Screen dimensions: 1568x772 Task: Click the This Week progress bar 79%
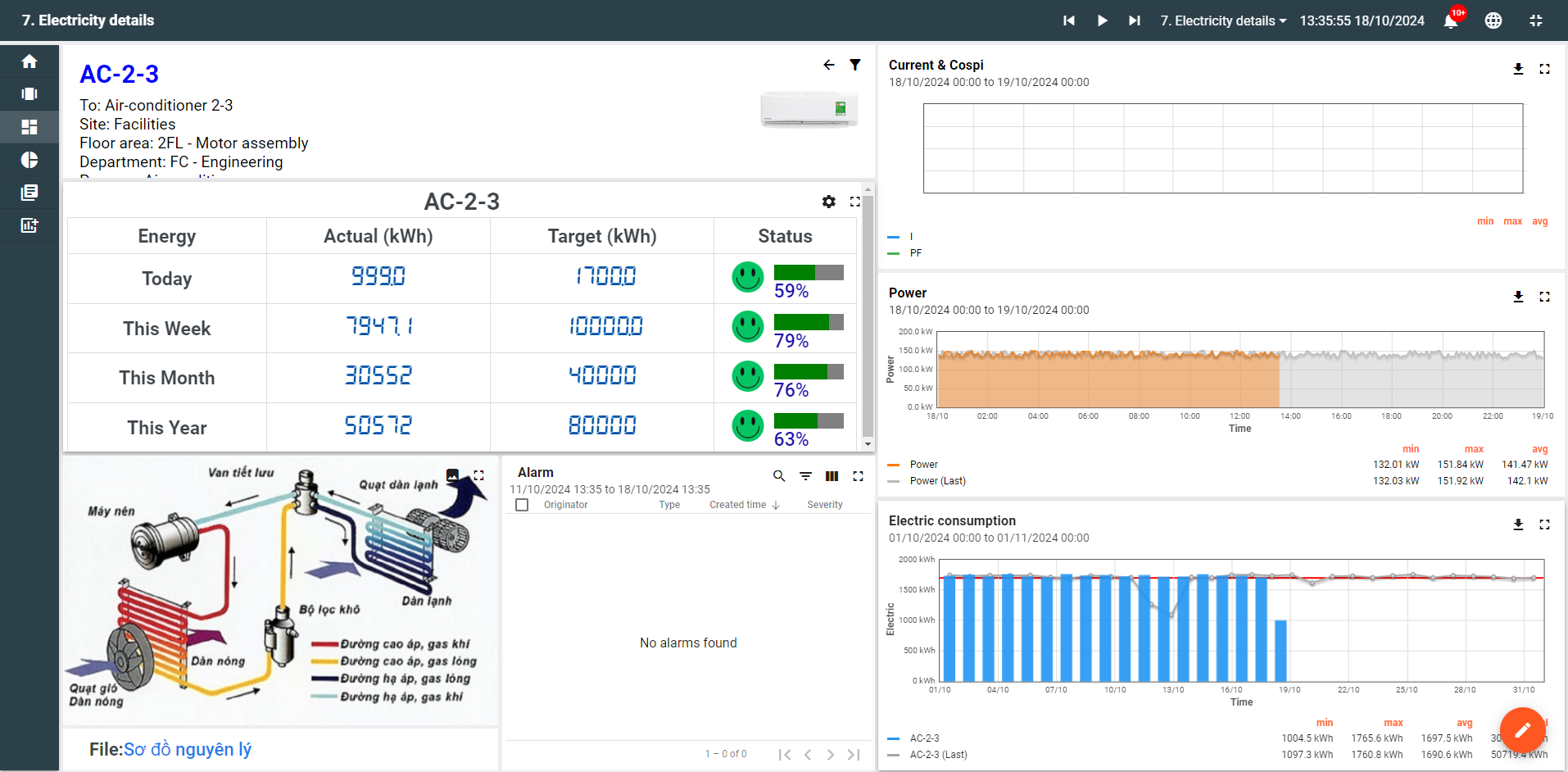coord(809,322)
